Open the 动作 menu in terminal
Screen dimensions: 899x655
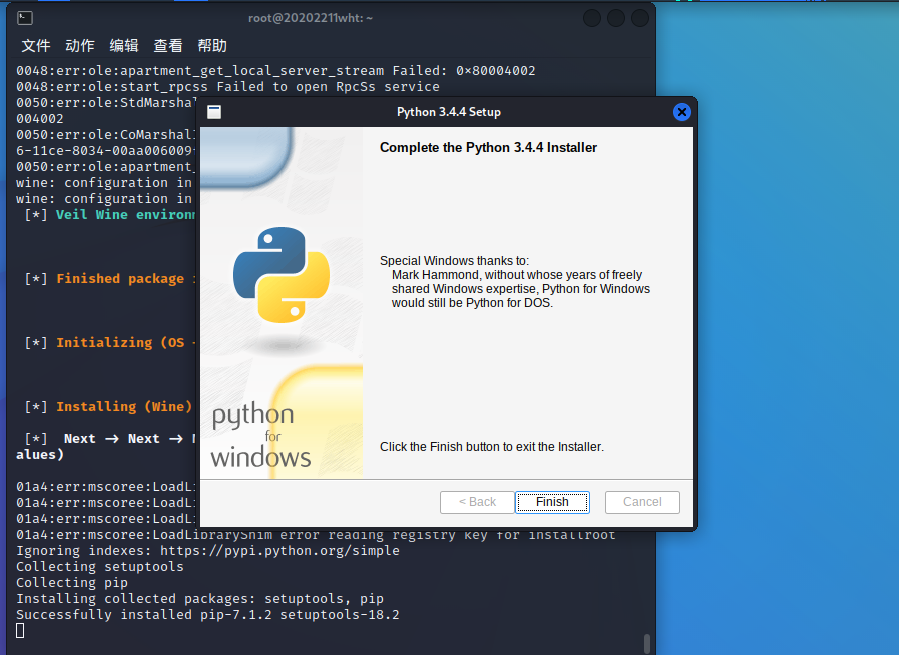[x=80, y=45]
